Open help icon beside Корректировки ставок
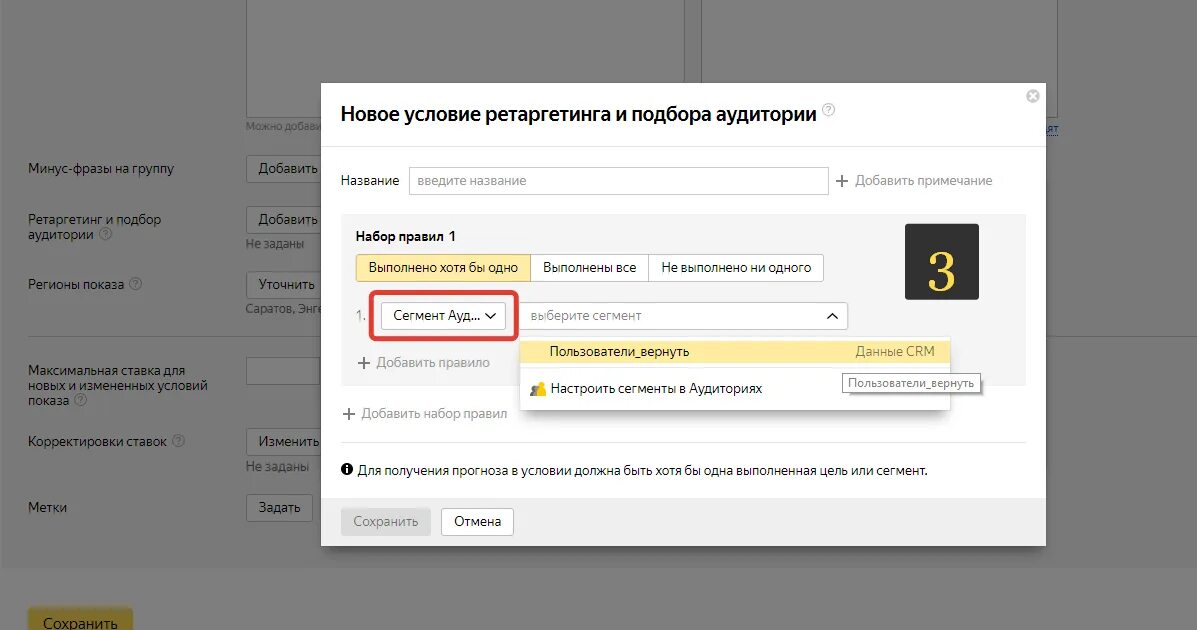The height and width of the screenshot is (630, 1197). [178, 441]
